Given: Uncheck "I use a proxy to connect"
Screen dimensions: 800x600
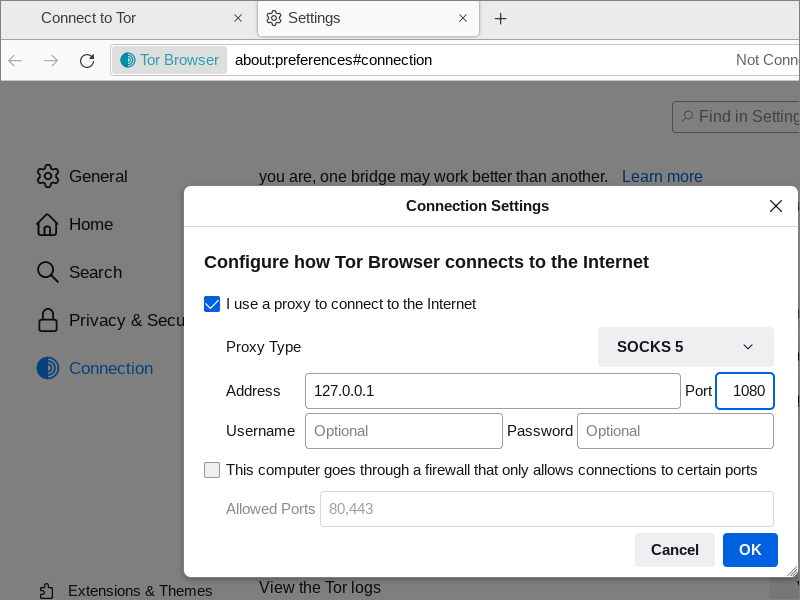Looking at the screenshot, I should pos(212,304).
